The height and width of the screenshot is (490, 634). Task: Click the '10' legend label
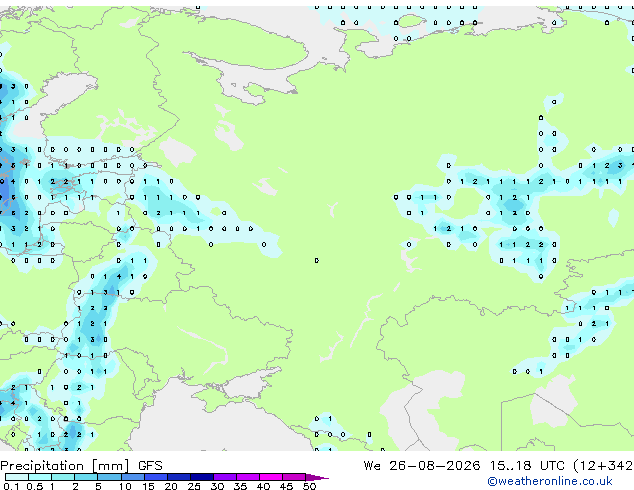pyautogui.click(x=125, y=486)
